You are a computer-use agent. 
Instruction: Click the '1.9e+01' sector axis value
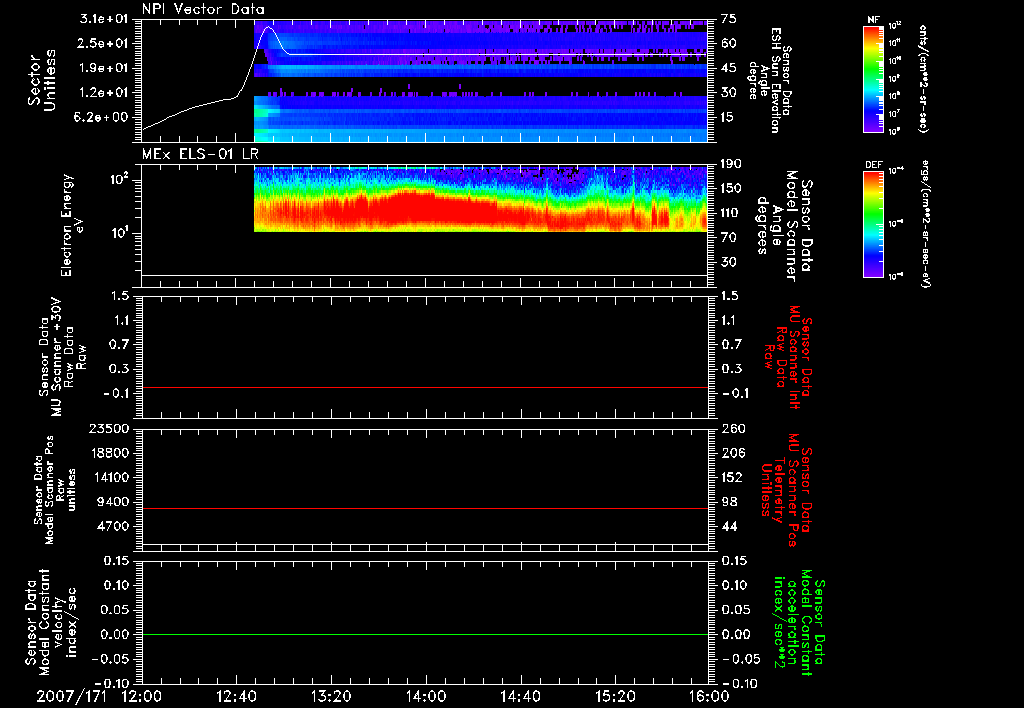[x=104, y=68]
